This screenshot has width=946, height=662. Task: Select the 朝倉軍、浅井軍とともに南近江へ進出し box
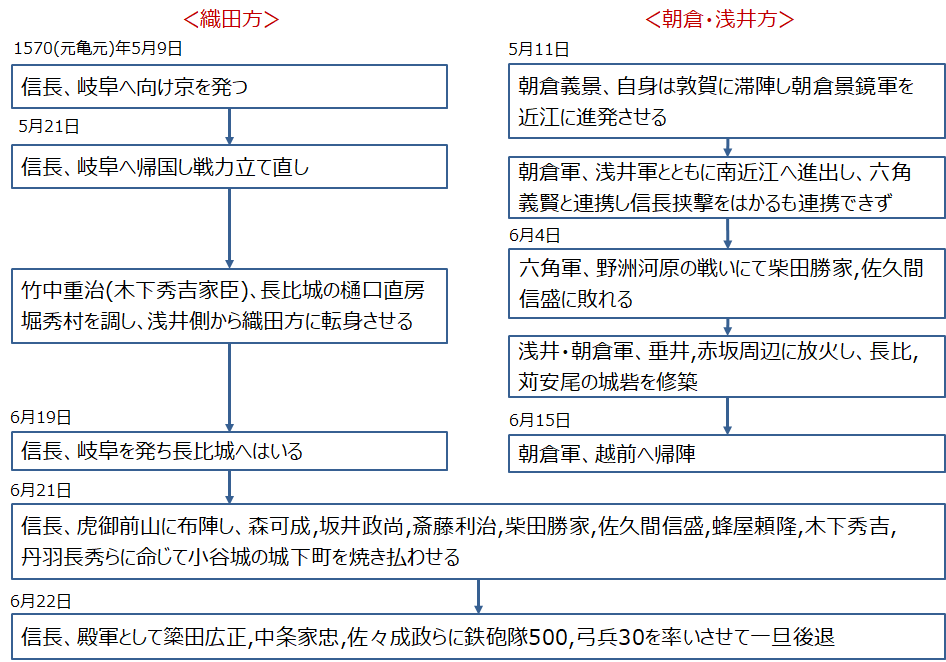[726, 186]
